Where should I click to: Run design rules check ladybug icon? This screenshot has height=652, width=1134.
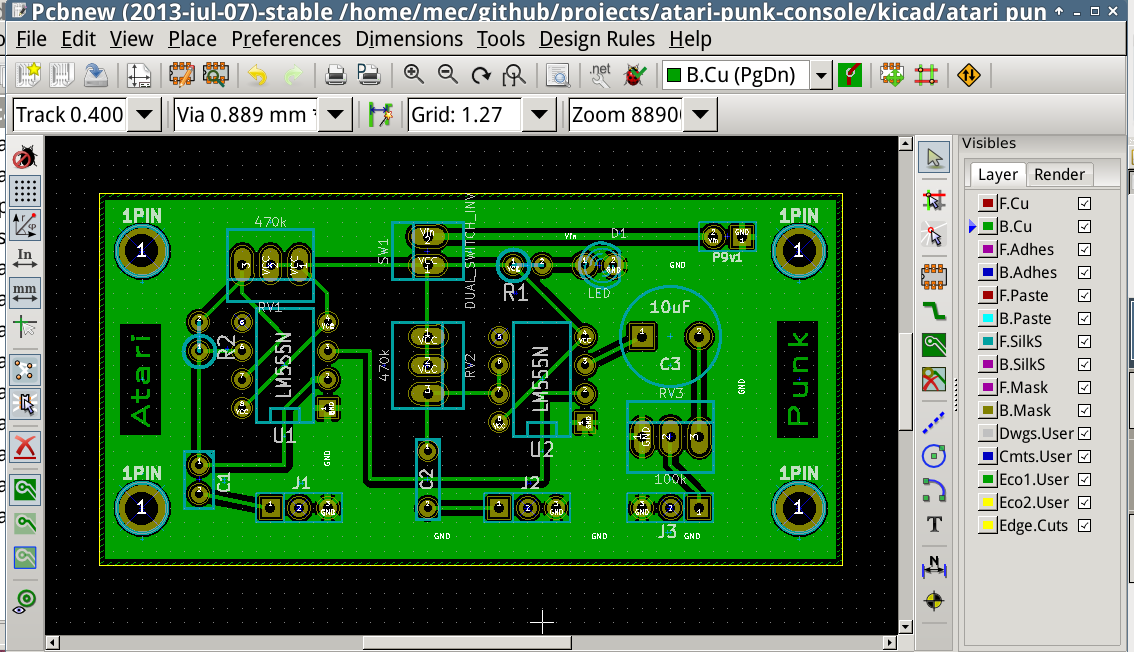[x=634, y=74]
